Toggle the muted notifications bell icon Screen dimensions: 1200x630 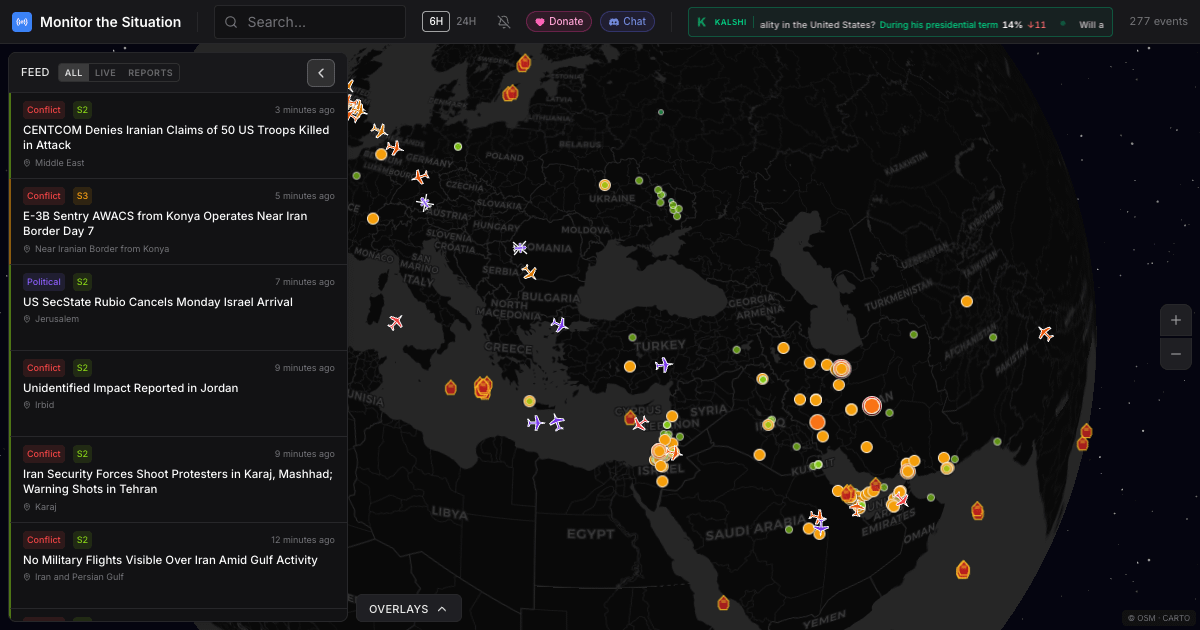click(x=504, y=22)
